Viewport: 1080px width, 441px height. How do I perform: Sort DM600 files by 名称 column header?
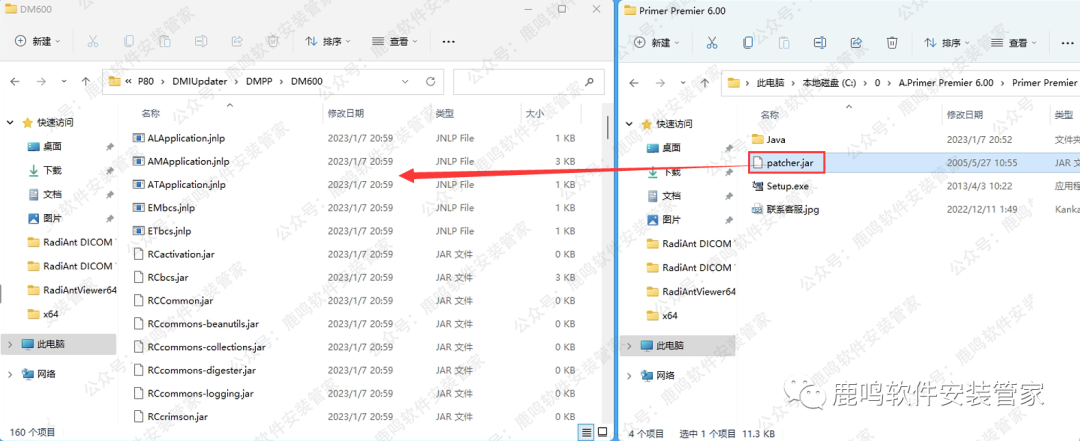151,113
